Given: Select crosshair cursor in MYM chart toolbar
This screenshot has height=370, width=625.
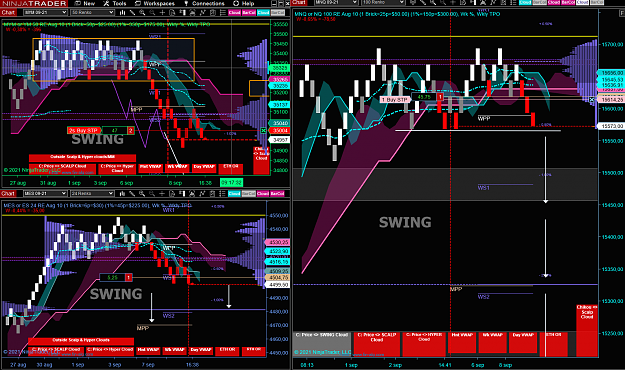Looking at the screenshot, I should (162, 13).
